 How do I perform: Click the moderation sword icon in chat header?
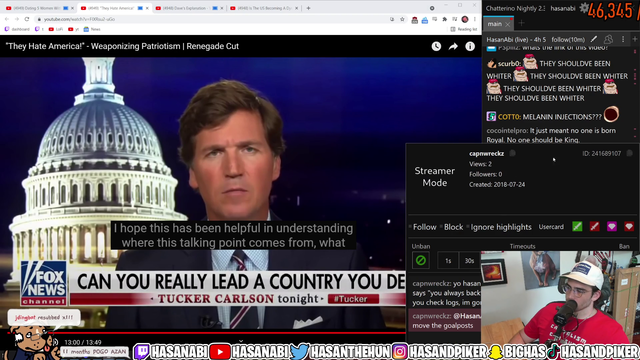(594, 39)
